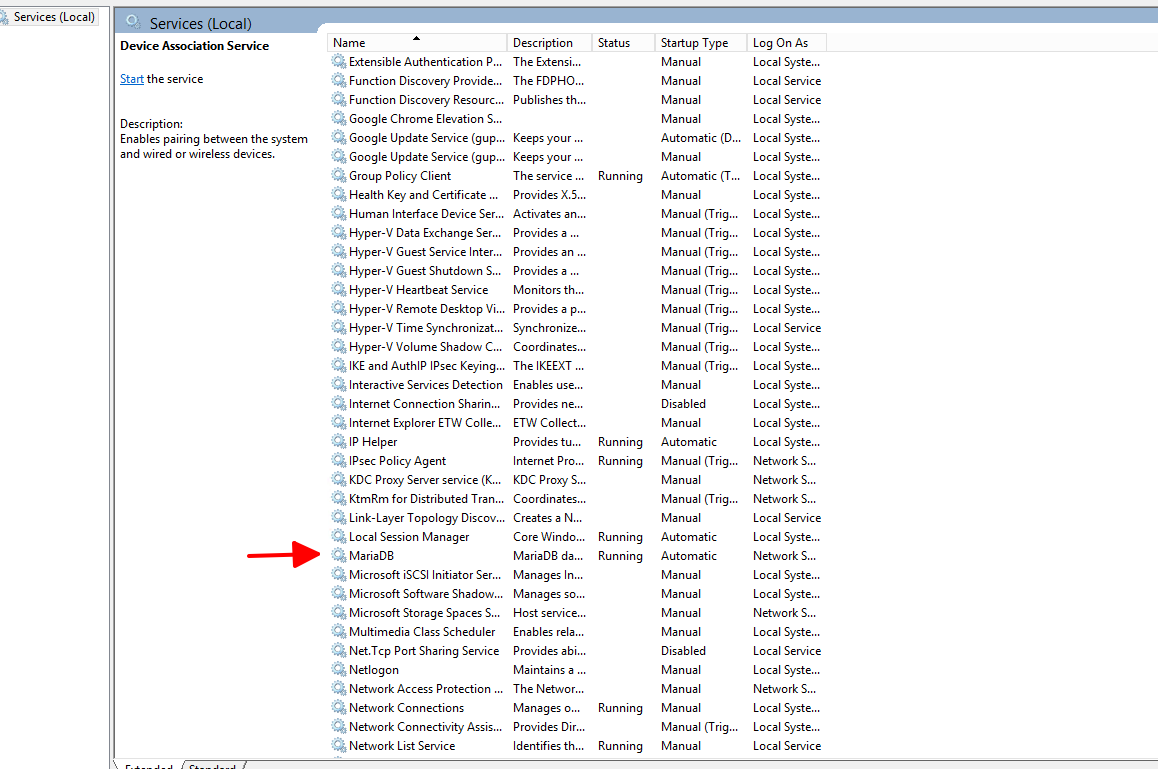1158x769 pixels.
Task: Sort by the Log On As column header
Action: click(x=787, y=43)
